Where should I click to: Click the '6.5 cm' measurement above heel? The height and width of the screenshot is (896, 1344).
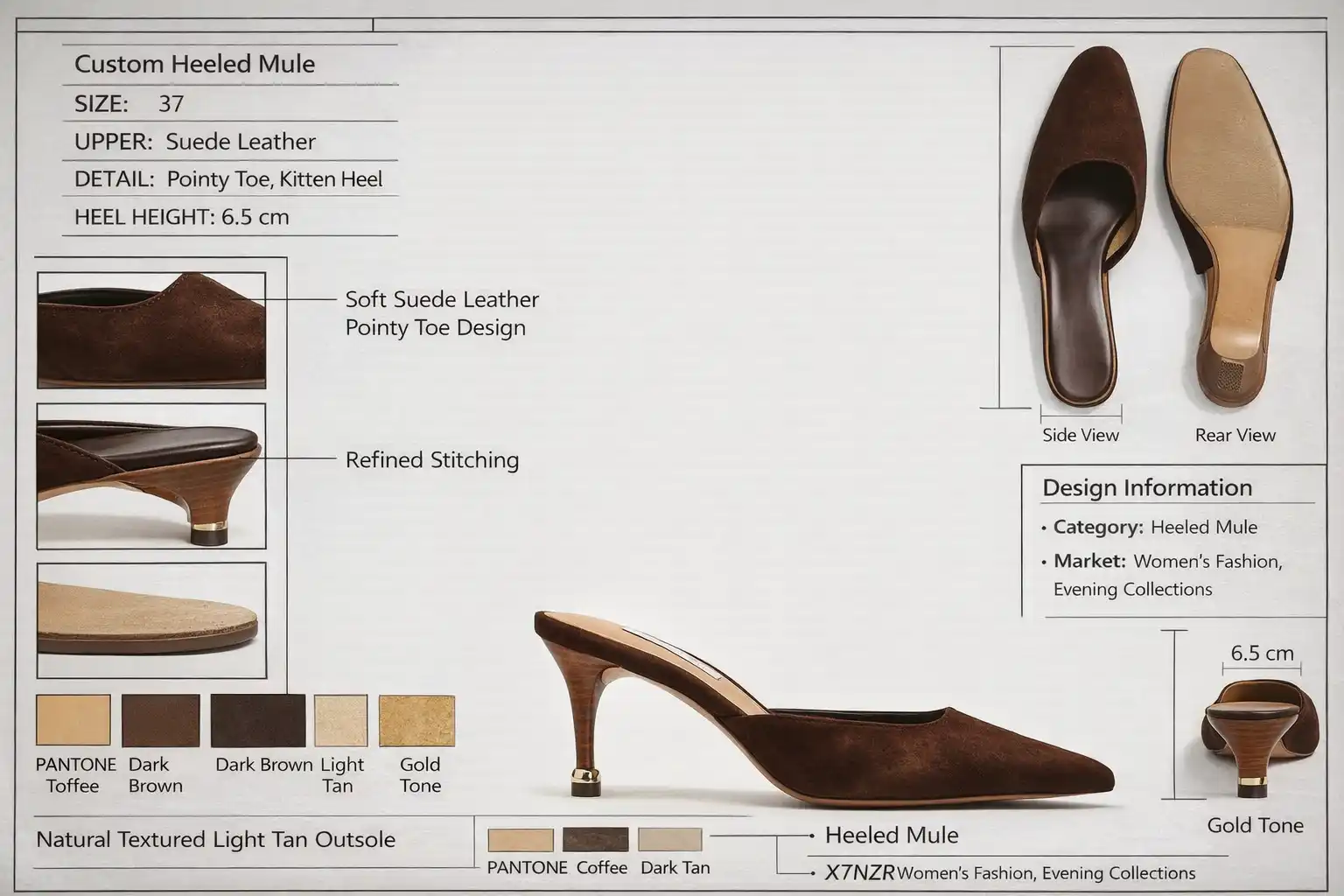click(1262, 654)
